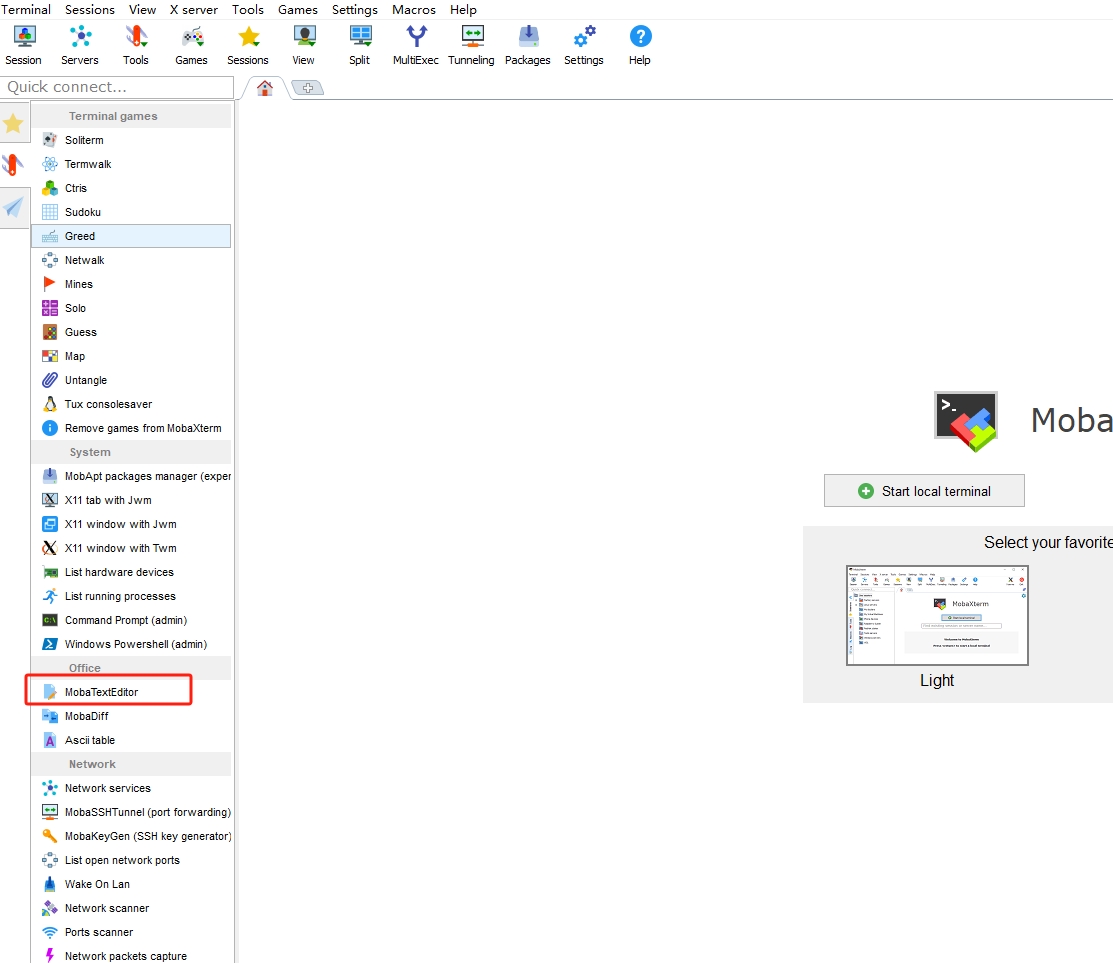Split the terminal view
The image size is (1113, 963).
click(359, 44)
